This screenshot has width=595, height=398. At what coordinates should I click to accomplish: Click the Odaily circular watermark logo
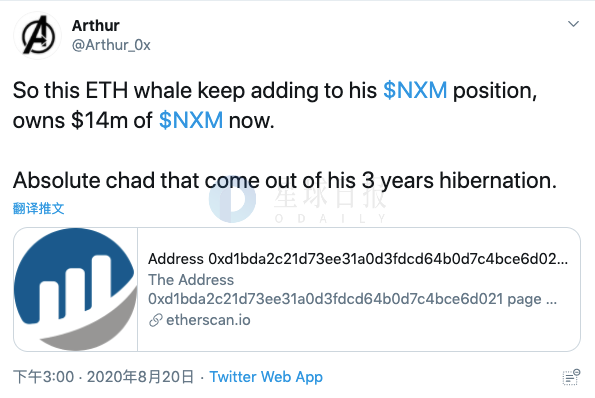(x=232, y=199)
